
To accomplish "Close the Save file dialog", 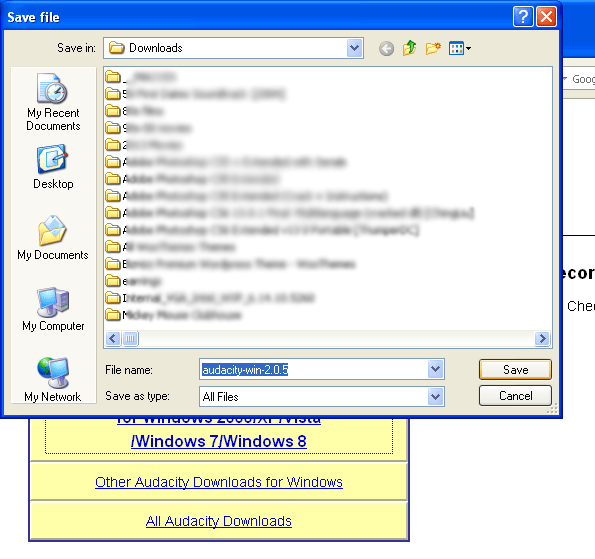I will [x=546, y=17].
